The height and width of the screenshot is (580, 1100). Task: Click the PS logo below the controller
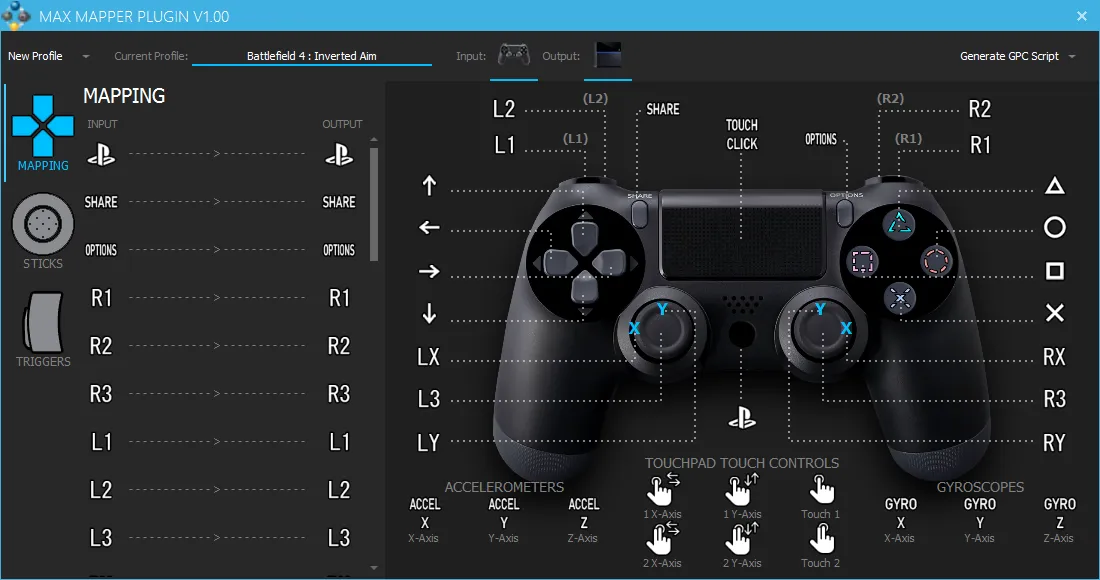742,419
